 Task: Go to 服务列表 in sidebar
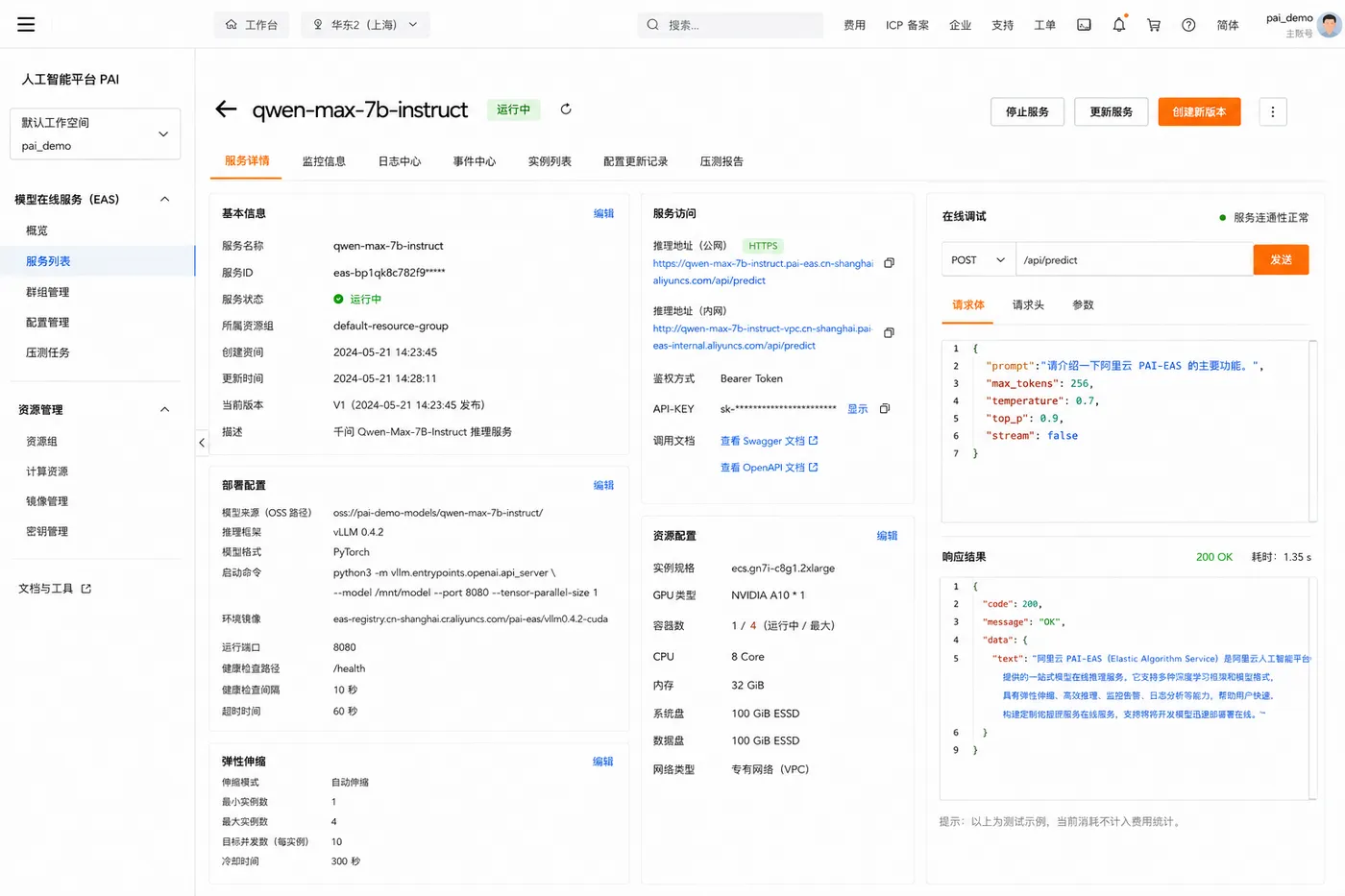(x=48, y=261)
